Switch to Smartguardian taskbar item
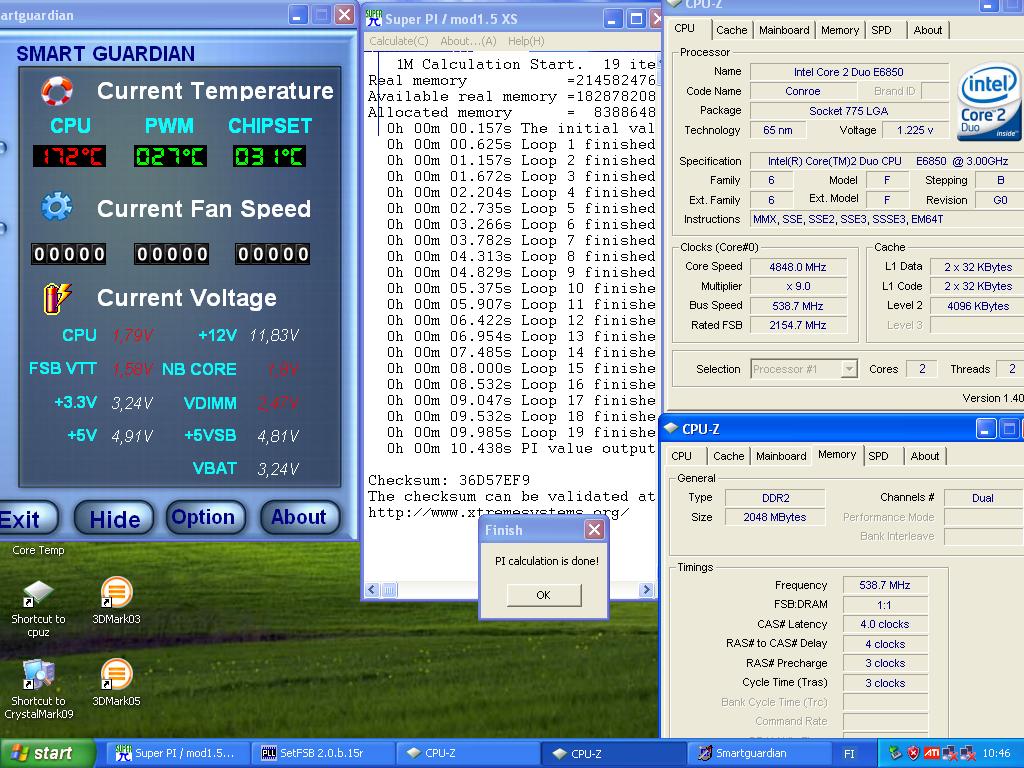This screenshot has height=768, width=1024. pyautogui.click(x=759, y=753)
